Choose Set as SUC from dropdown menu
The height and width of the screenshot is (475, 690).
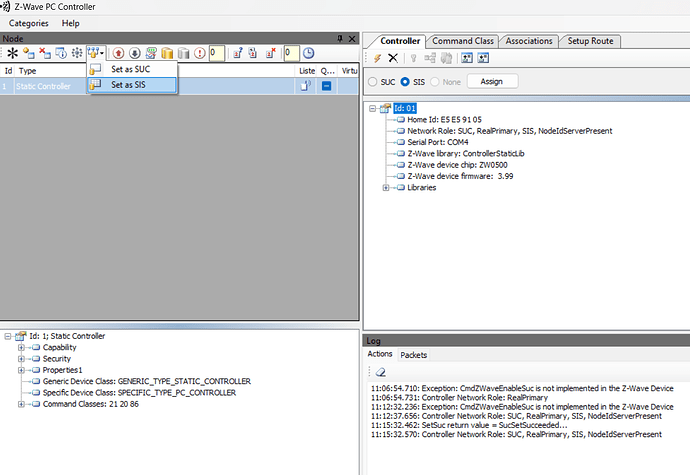point(132,69)
